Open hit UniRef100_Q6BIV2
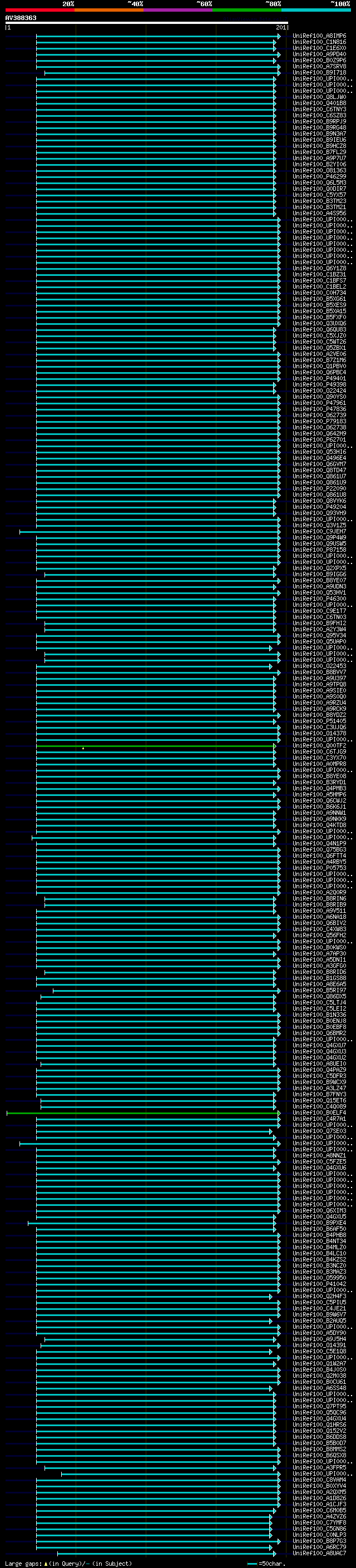This screenshot has width=356, height=1568. click(x=319, y=923)
